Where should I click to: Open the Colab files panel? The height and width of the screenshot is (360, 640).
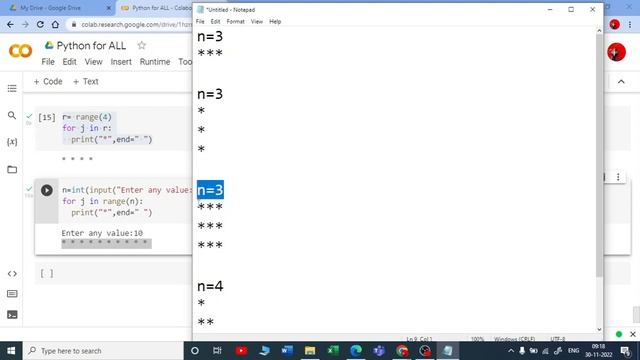(12, 169)
